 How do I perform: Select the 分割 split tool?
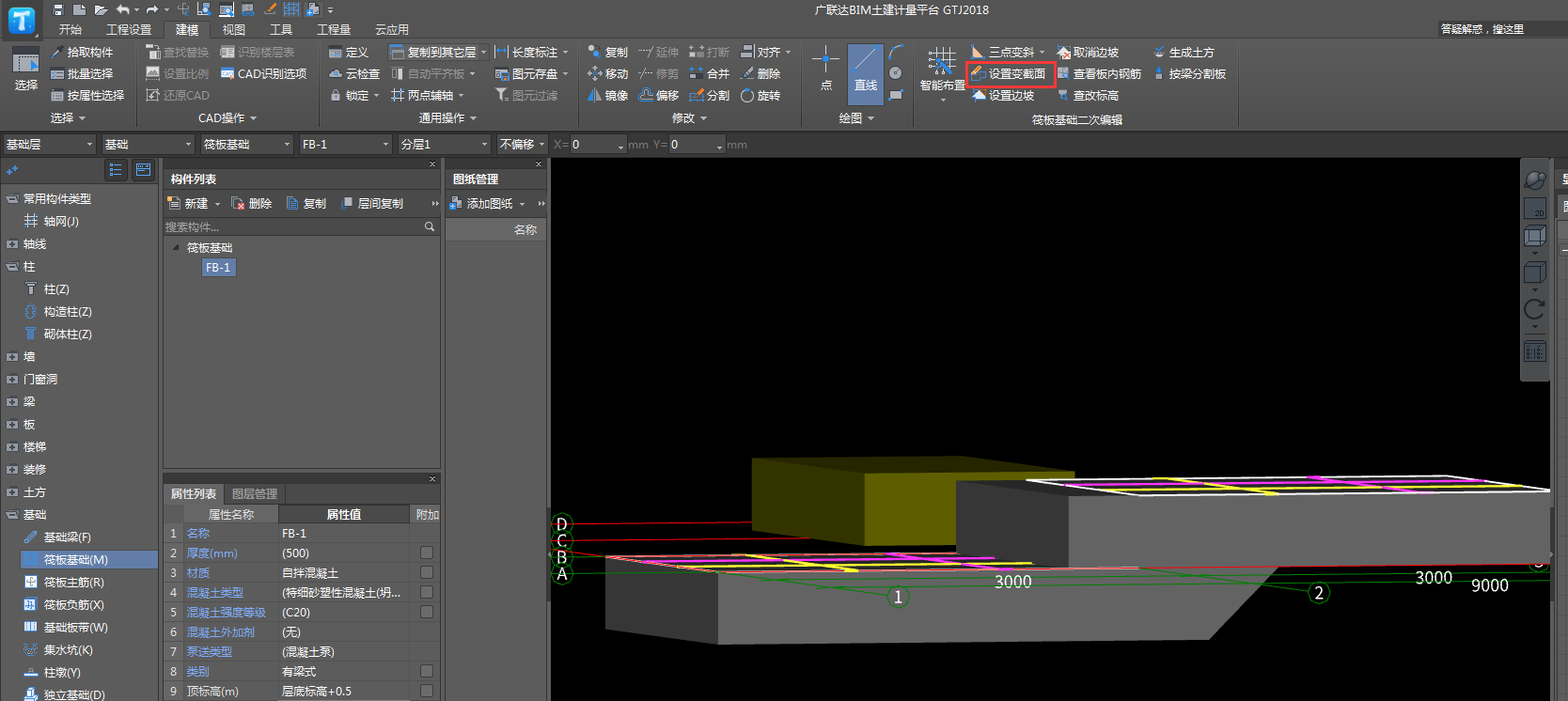(710, 96)
